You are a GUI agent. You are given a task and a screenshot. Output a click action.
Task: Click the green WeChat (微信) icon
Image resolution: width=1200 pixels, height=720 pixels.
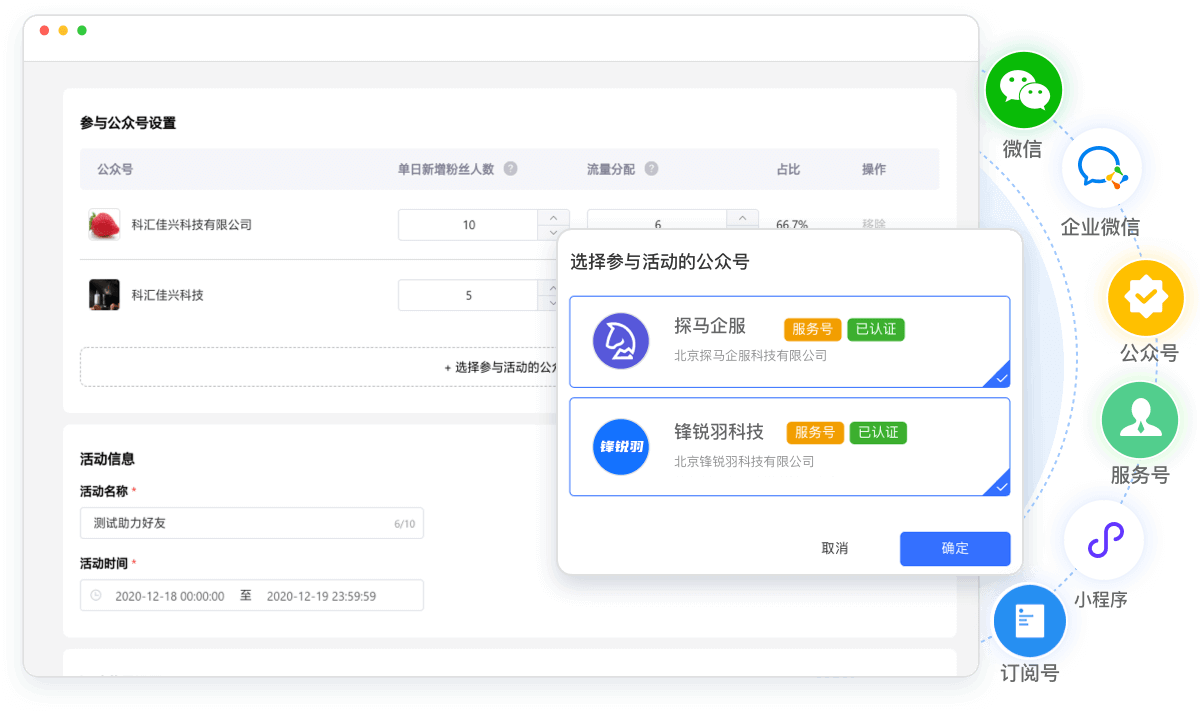(1023, 89)
